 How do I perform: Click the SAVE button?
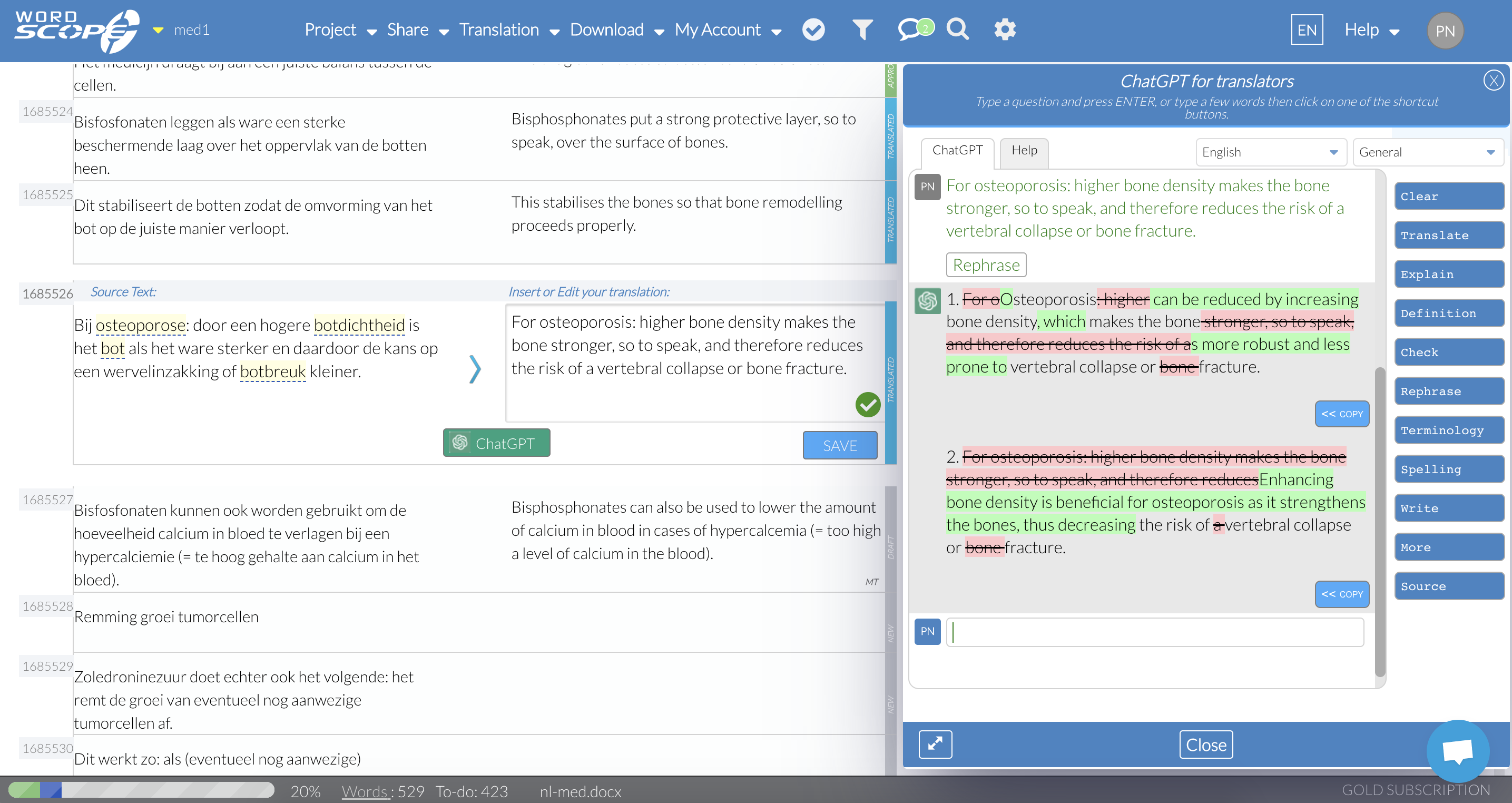(x=839, y=446)
